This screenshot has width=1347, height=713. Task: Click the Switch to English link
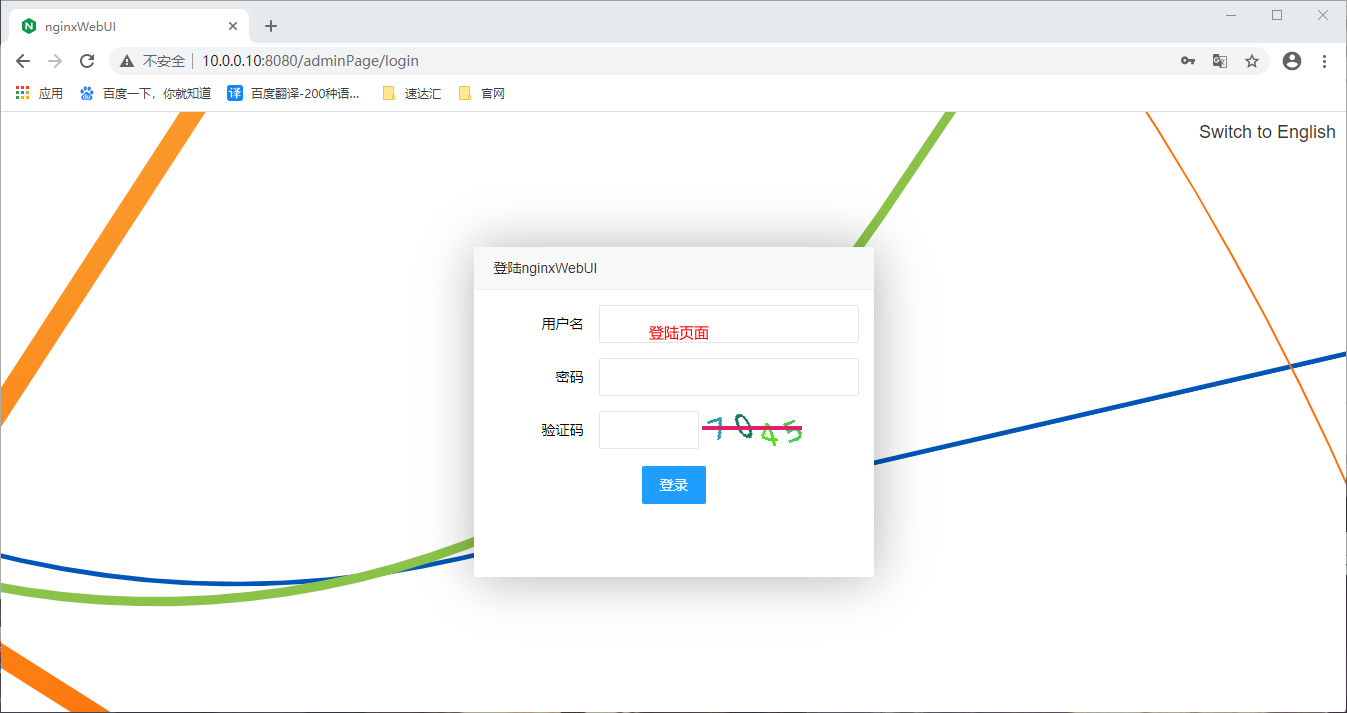tap(1266, 131)
